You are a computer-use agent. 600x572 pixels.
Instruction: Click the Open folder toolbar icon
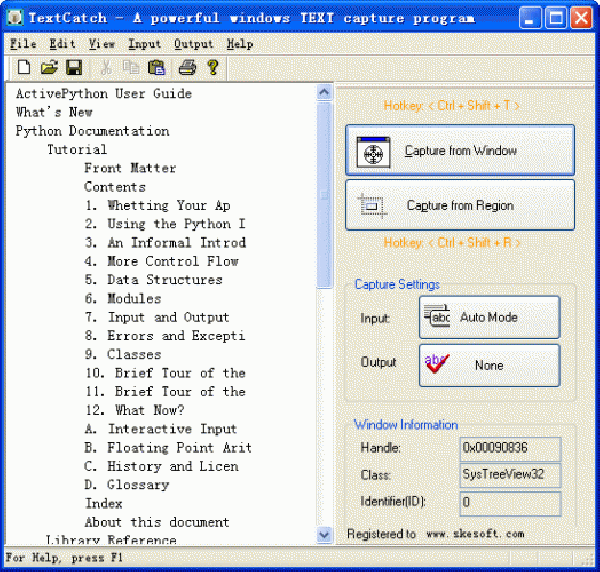tap(49, 67)
